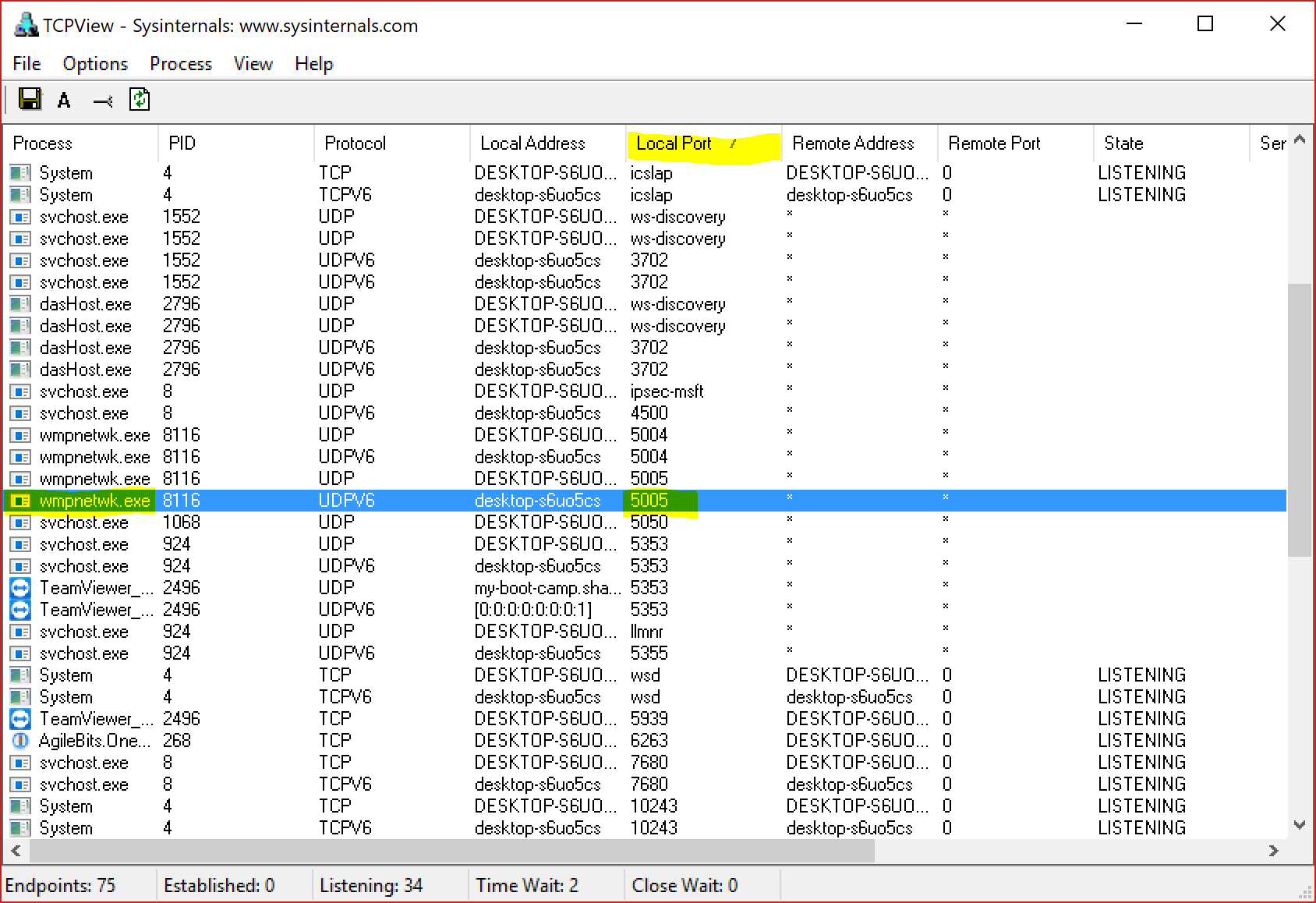This screenshot has width=1316, height=903.
Task: Sort by the Remote Port column header
Action: pyautogui.click(x=1016, y=143)
